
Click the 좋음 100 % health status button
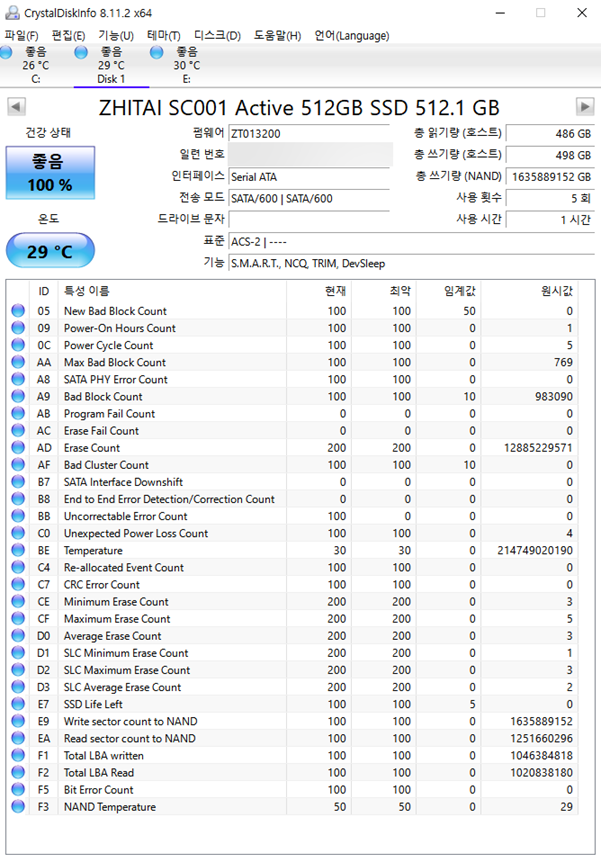50,173
